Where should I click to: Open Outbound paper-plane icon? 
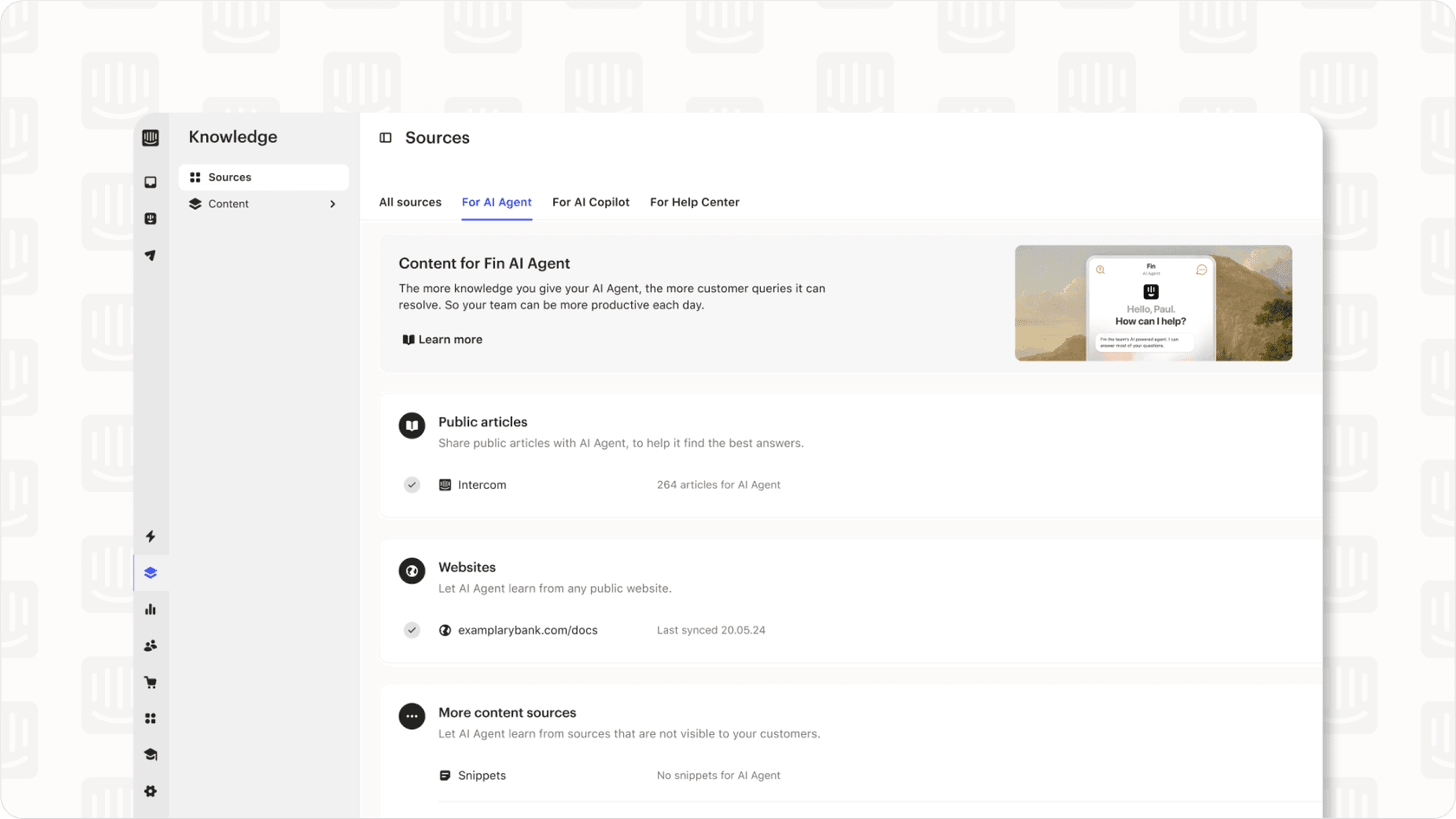151,256
